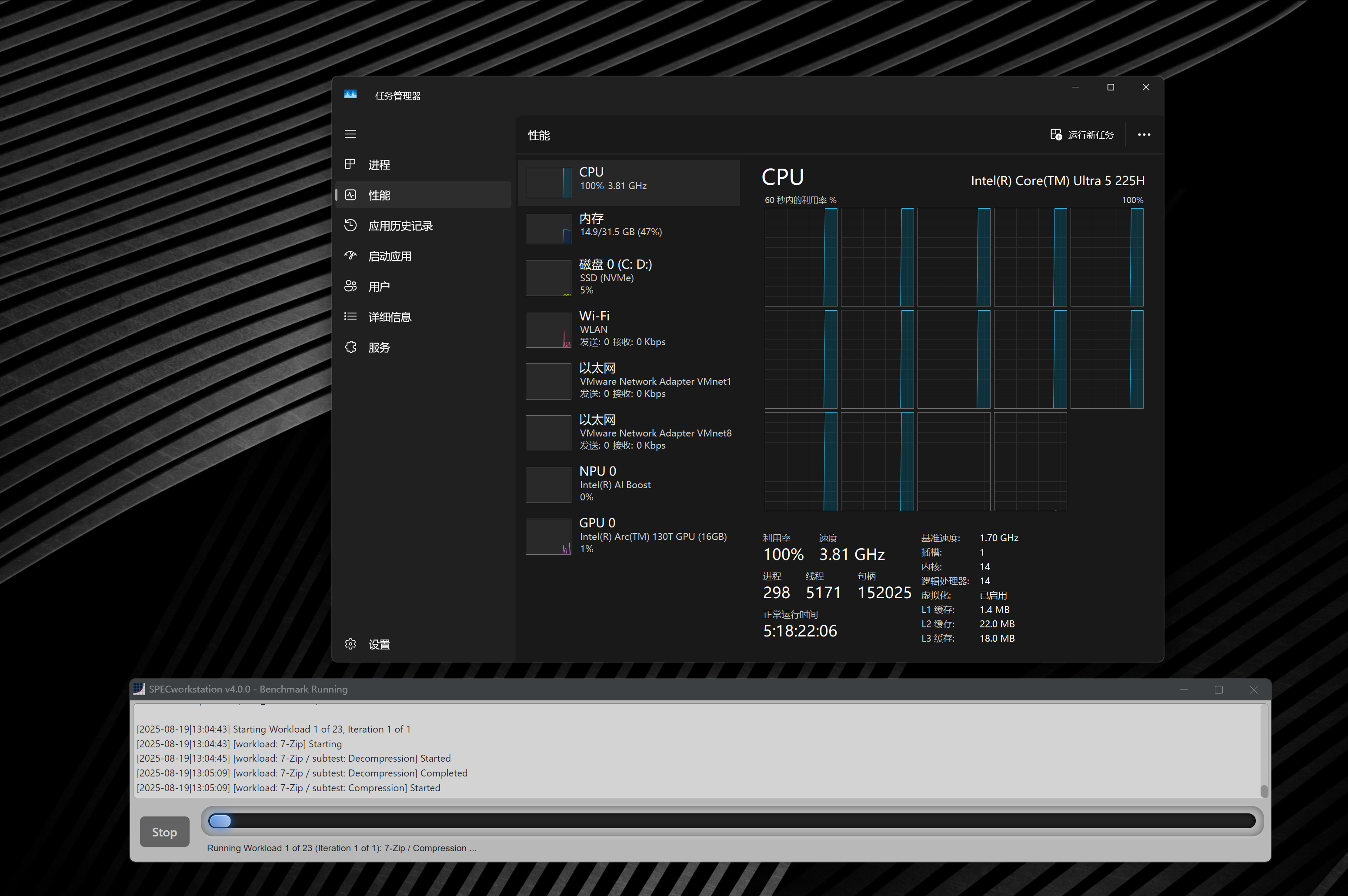The image size is (1348, 896).
Task: Select the GPU 0 Intel Arc 130T item
Action: coord(629,536)
